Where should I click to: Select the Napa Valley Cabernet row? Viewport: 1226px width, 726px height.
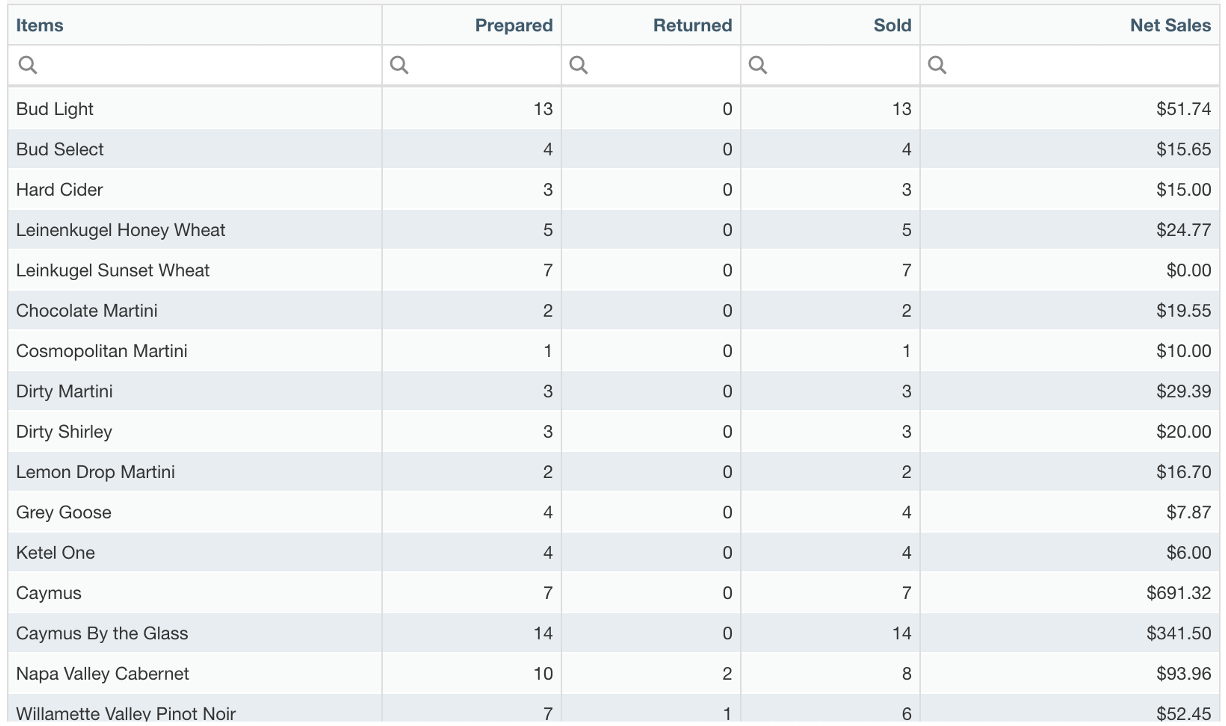click(x=103, y=674)
